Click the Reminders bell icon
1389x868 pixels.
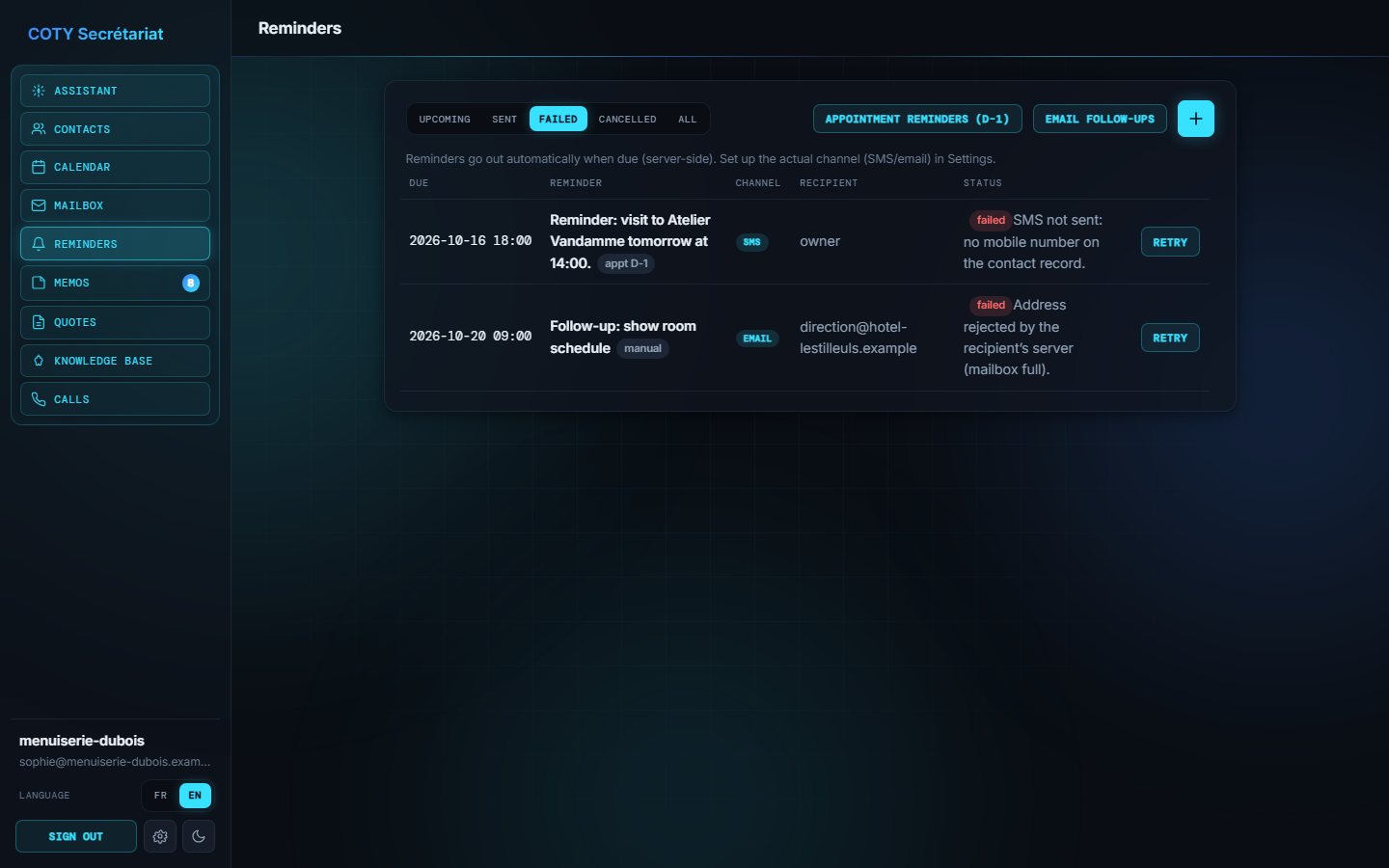[39, 244]
